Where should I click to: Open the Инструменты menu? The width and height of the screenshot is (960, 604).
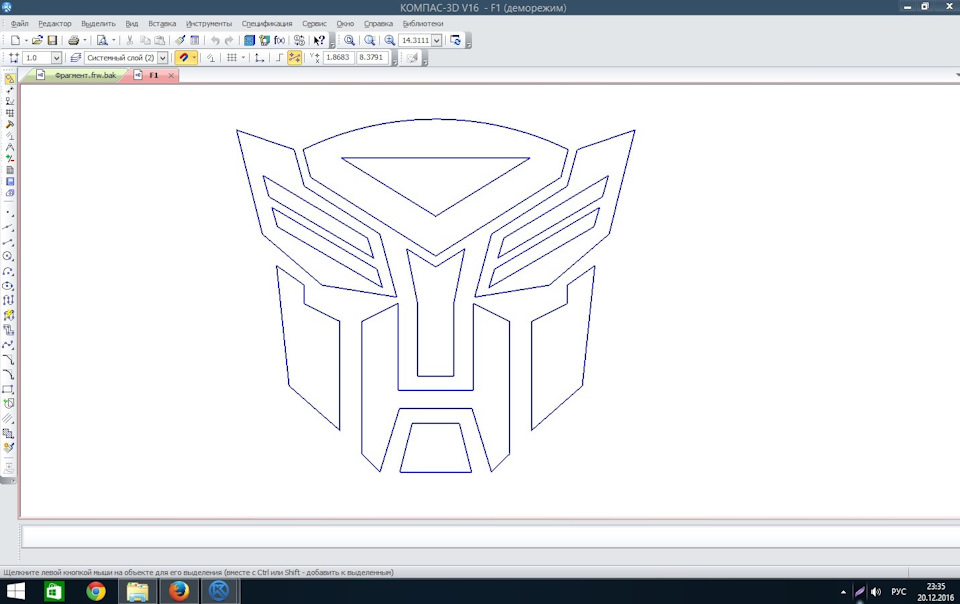(209, 24)
